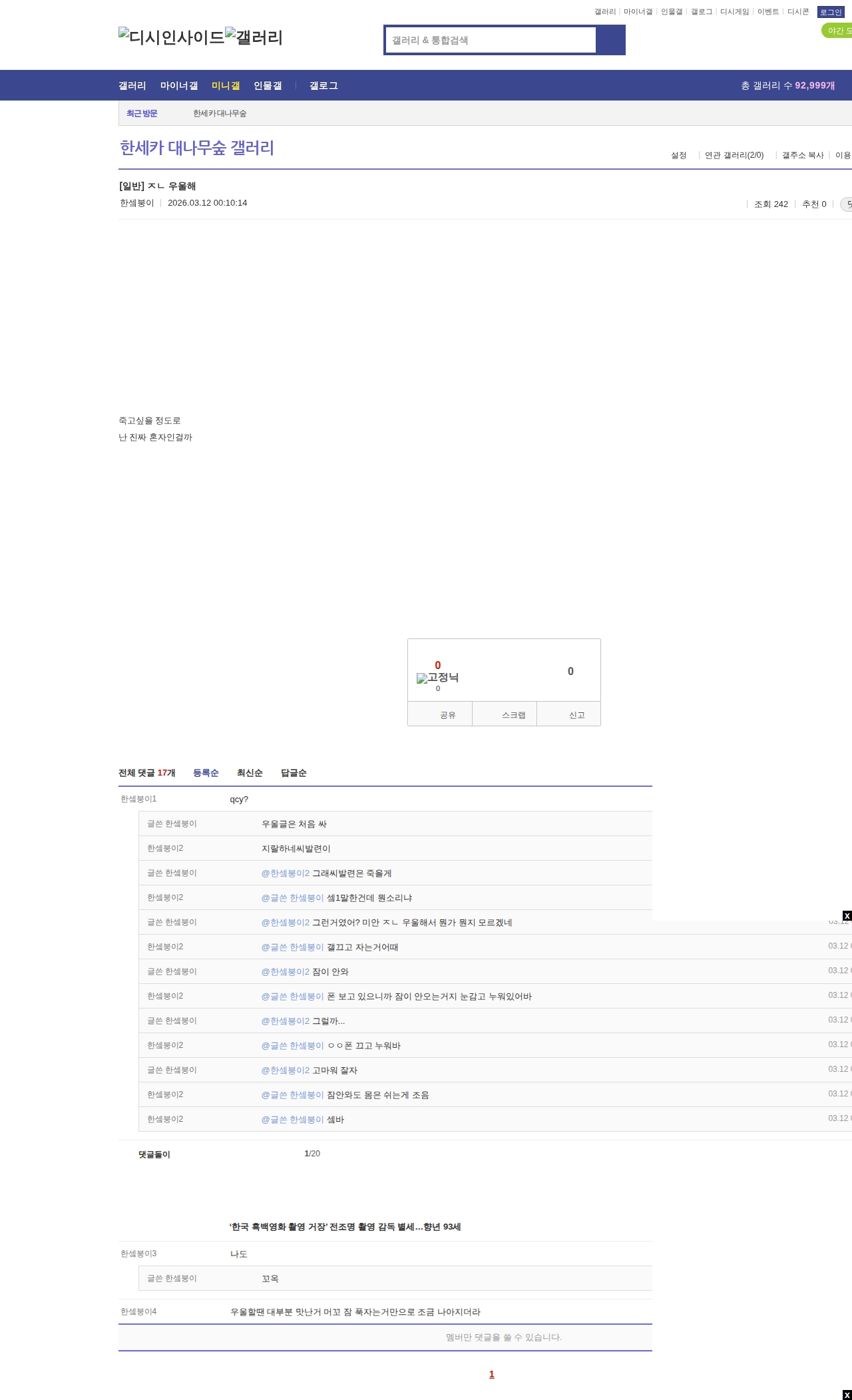Close the ad with the upper X icon
The height and width of the screenshot is (1400, 852).
point(847,916)
